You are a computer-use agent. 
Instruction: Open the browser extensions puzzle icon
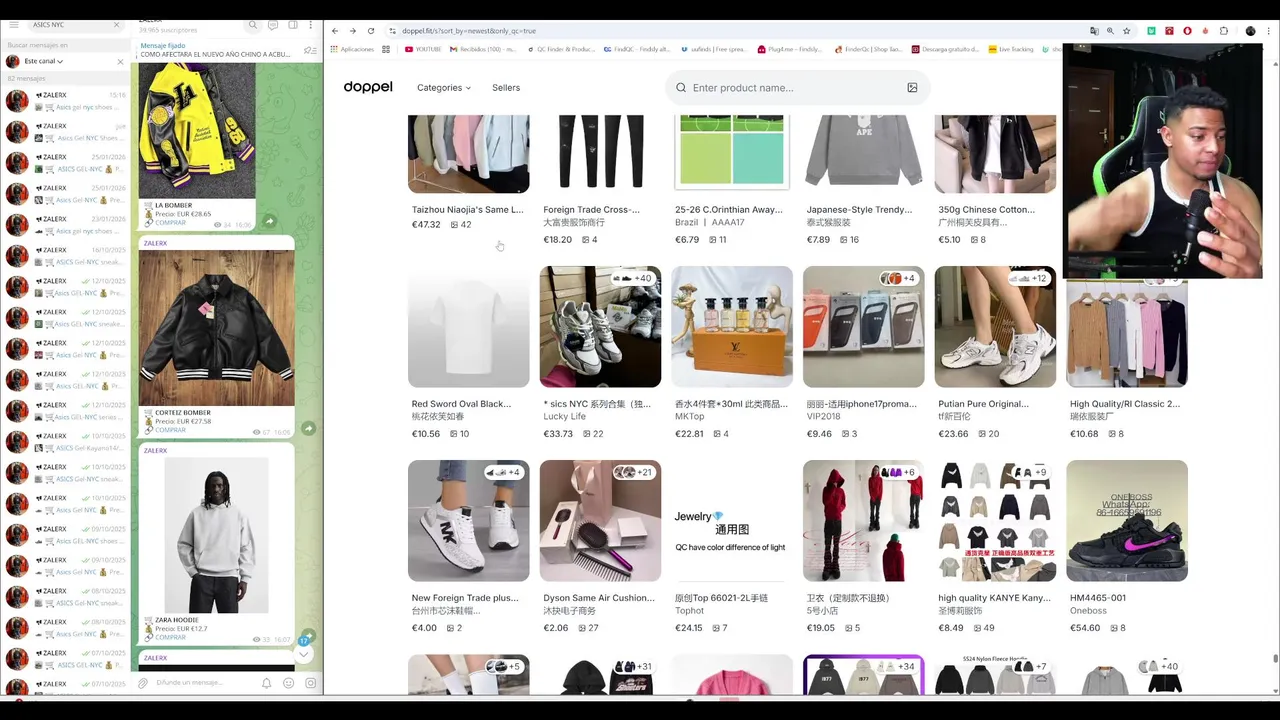pos(1223,31)
